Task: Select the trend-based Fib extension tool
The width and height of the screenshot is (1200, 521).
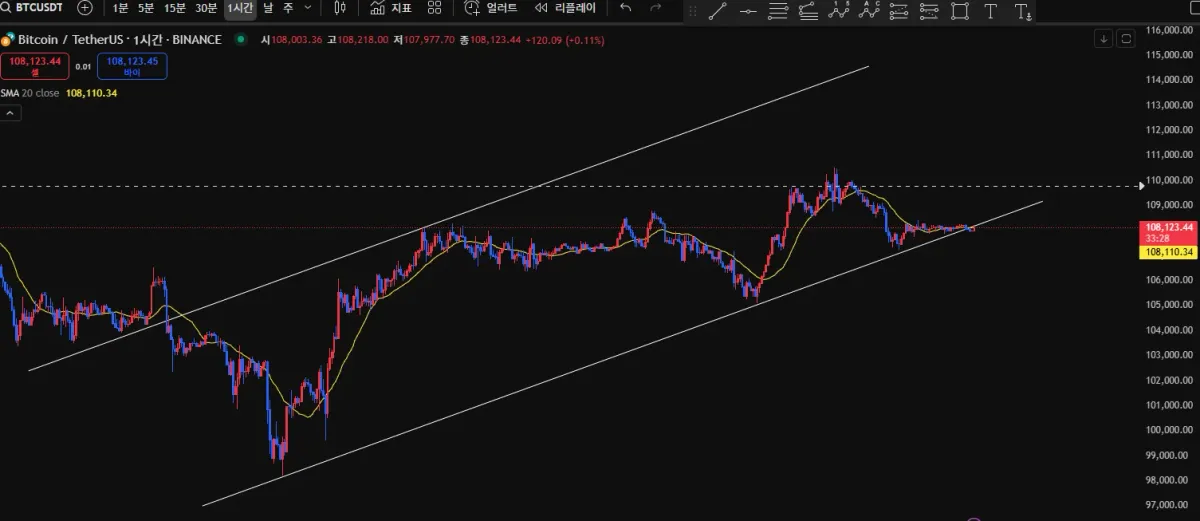Action: 808,11
